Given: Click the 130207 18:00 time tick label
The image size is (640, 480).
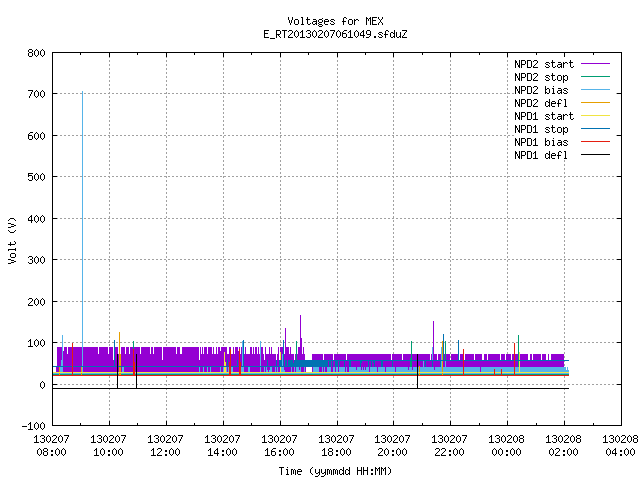Looking at the screenshot, I should 336,446.
